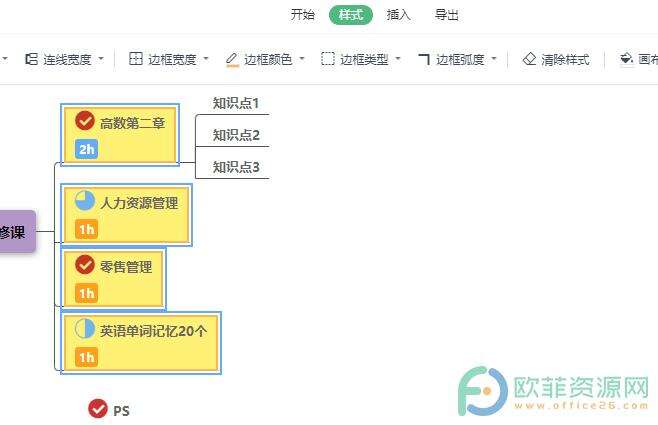Toggle the red checkmark on 零售管理
658x425 pixels.
tap(85, 265)
